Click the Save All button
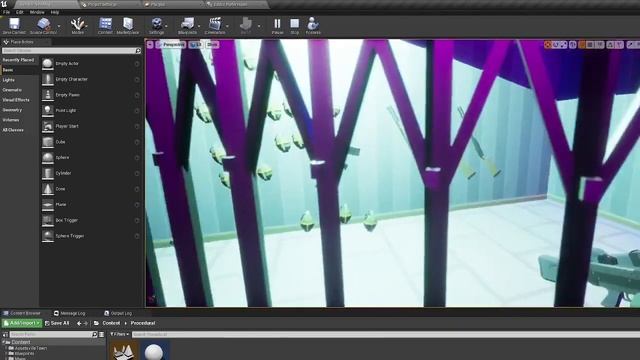This screenshot has width=640, height=360. (57, 323)
